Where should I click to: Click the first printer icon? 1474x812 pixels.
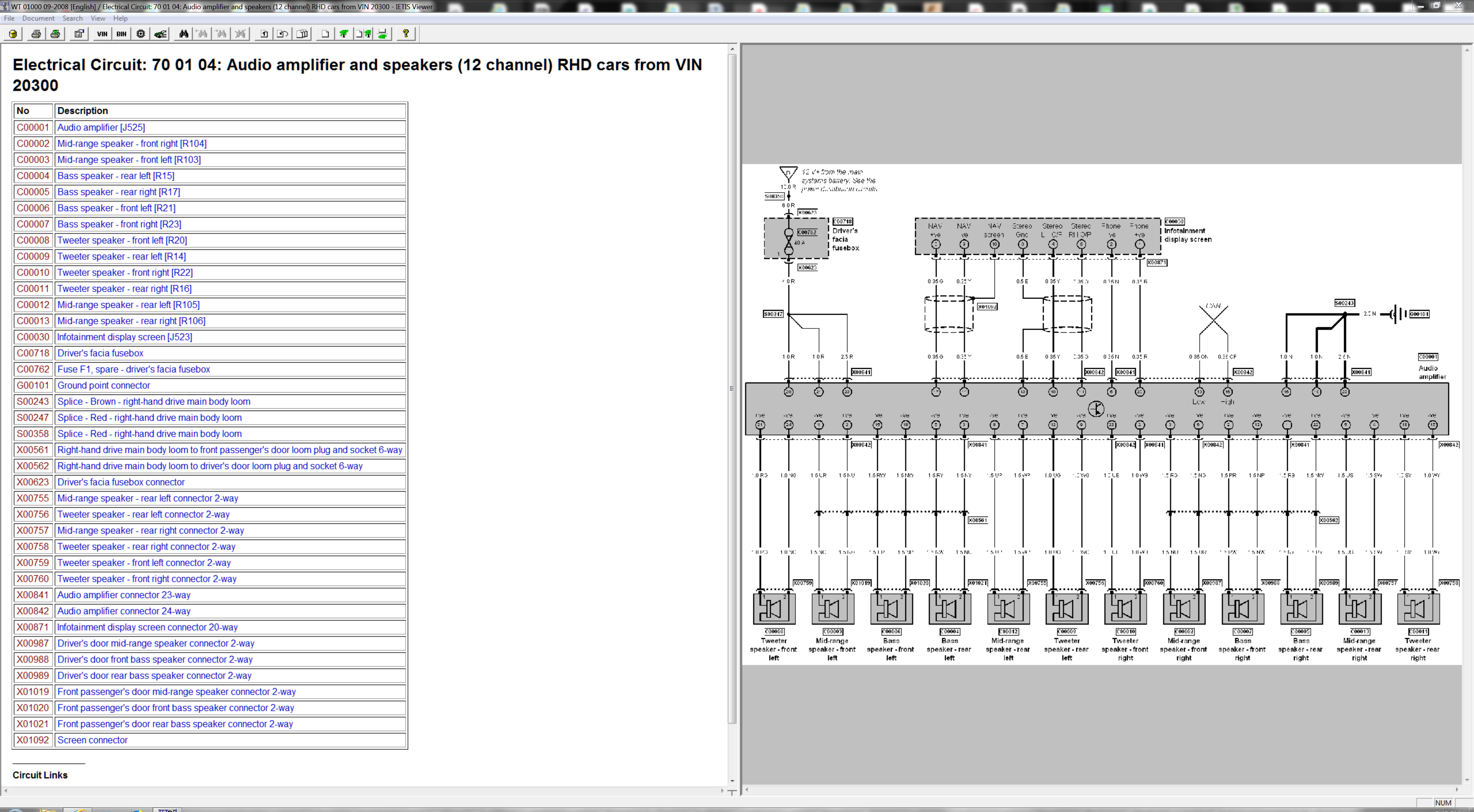coord(36,34)
